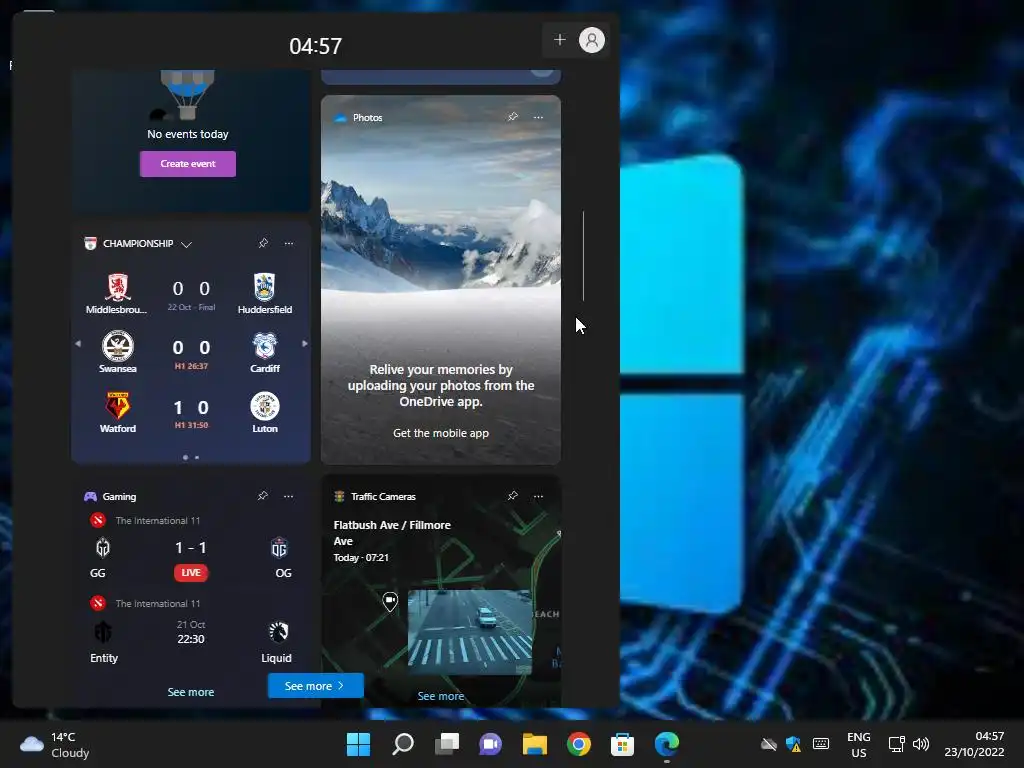Select the Entity team logo

coord(103,632)
